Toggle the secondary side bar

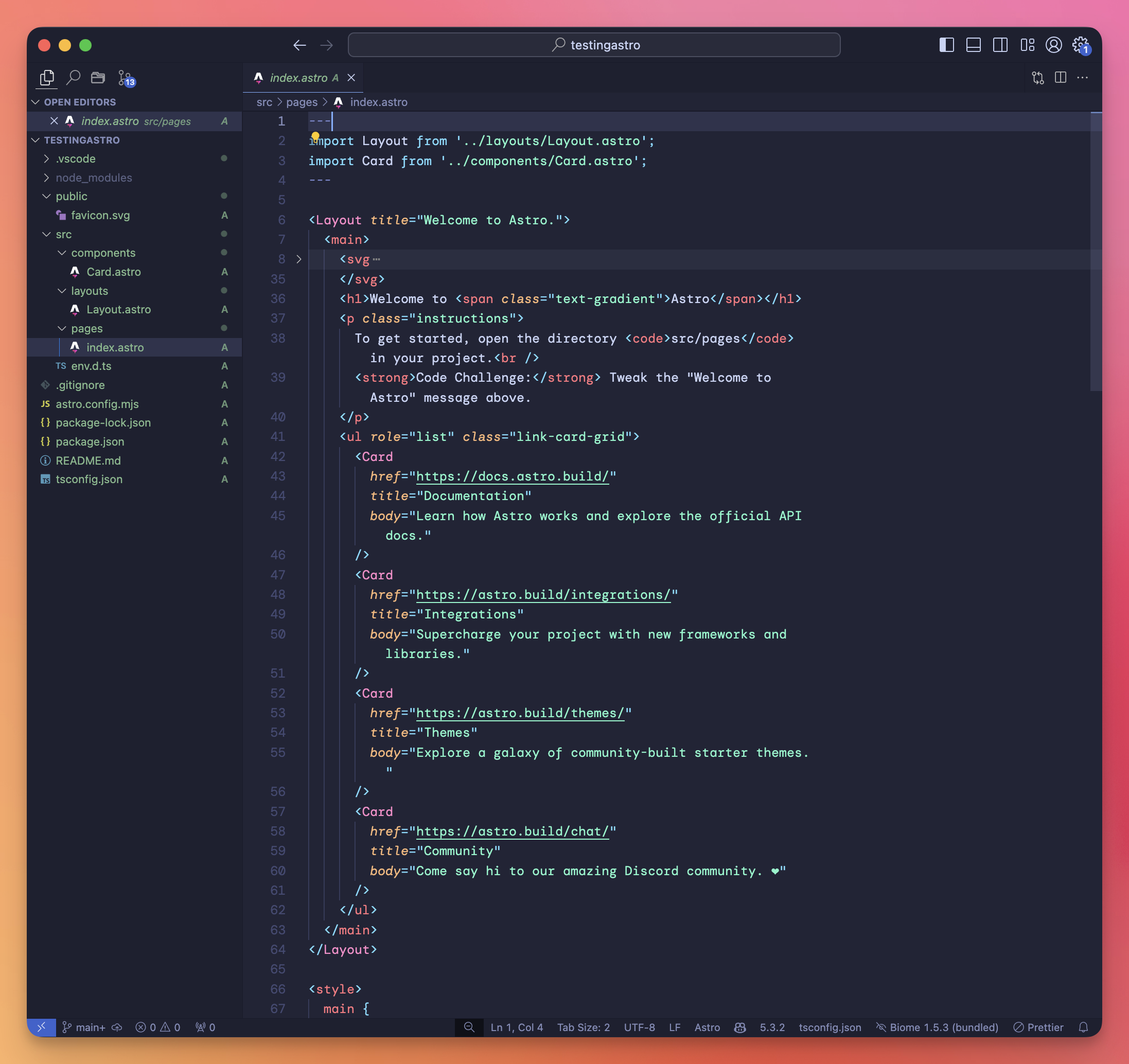coord(1000,45)
